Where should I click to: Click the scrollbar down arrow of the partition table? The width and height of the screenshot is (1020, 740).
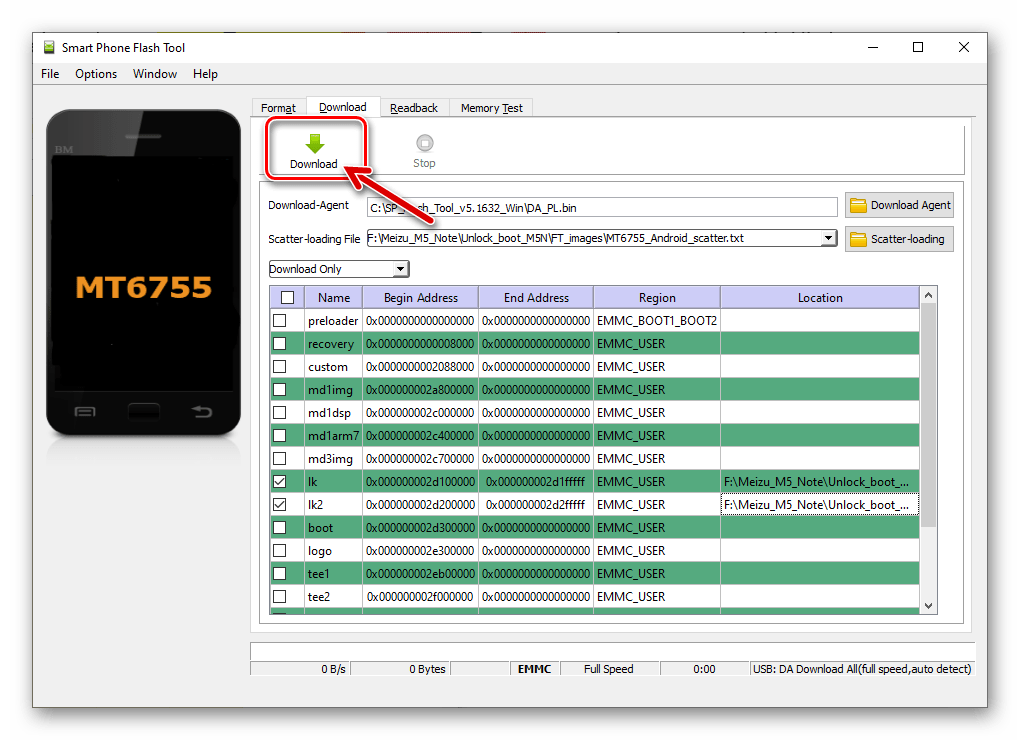[x=928, y=605]
